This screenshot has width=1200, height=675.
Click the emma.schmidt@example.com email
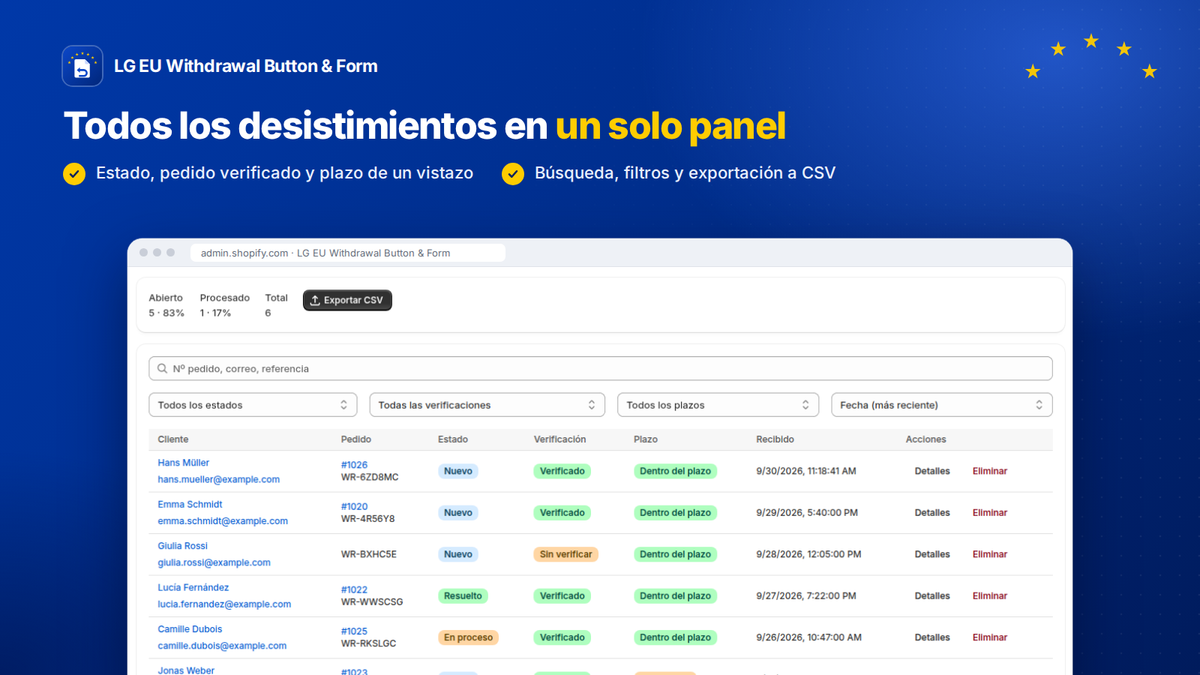pos(223,521)
